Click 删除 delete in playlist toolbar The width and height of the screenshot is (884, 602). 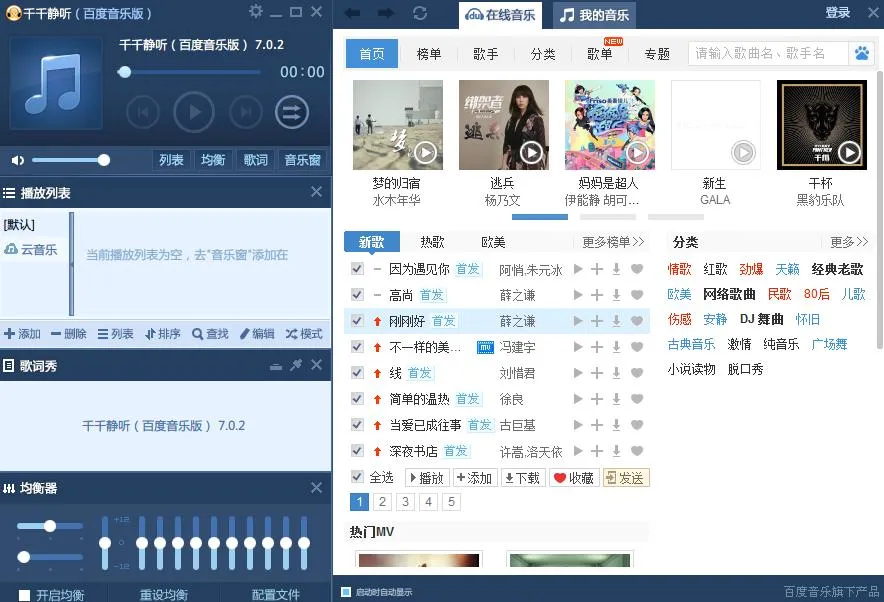[69, 334]
